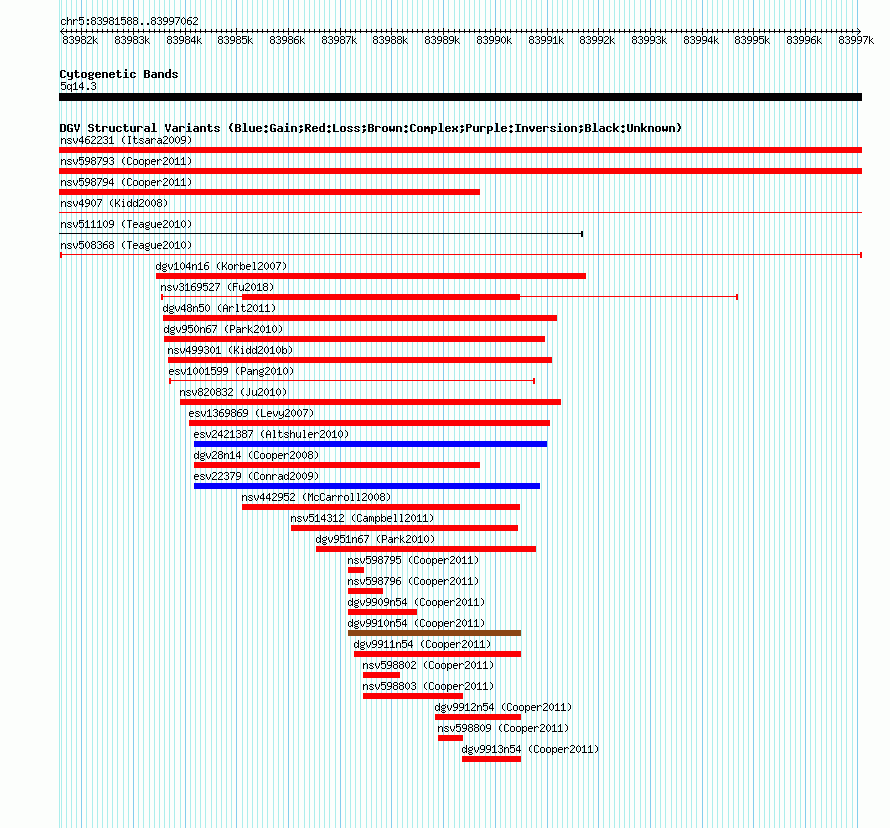Open the dgv9913n54 (Cooper2011) label
The image size is (890, 828).
[x=530, y=749]
